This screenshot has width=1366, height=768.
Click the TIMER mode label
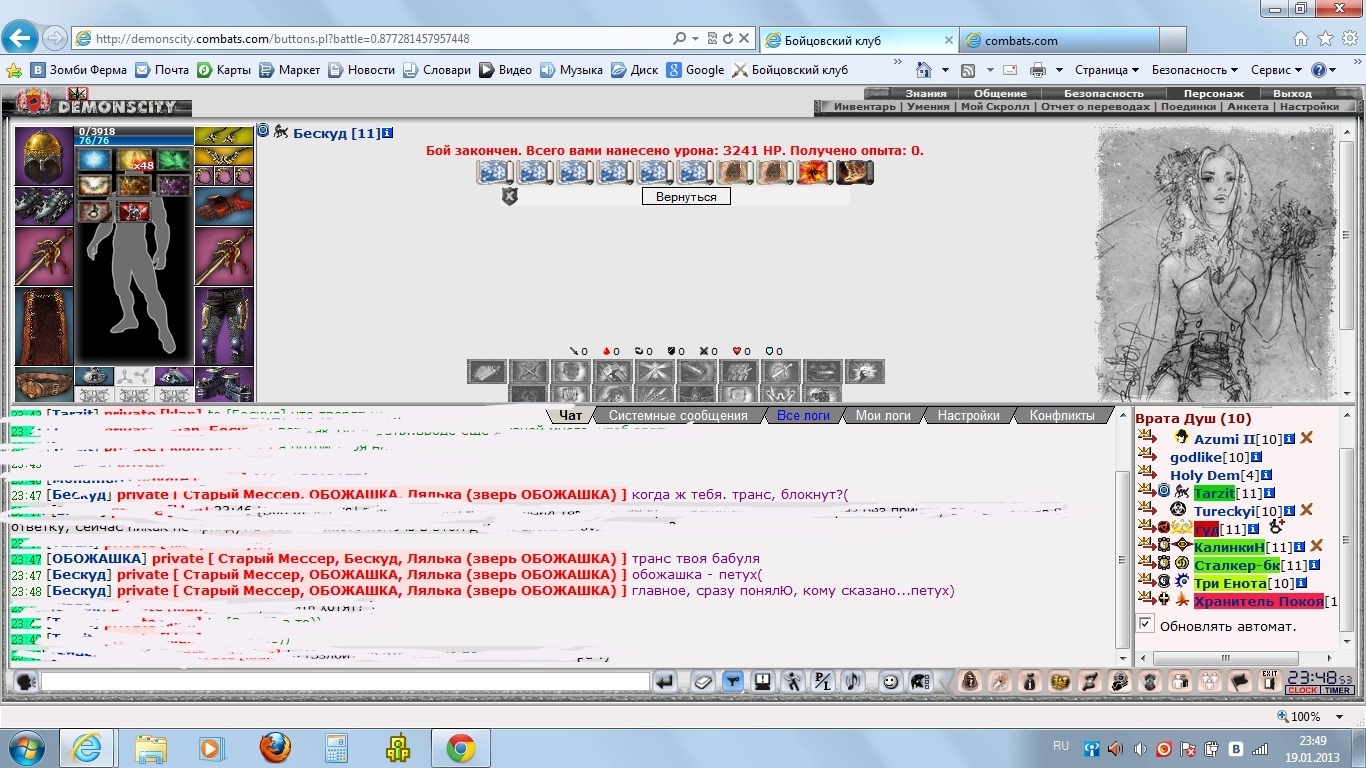(x=1337, y=691)
